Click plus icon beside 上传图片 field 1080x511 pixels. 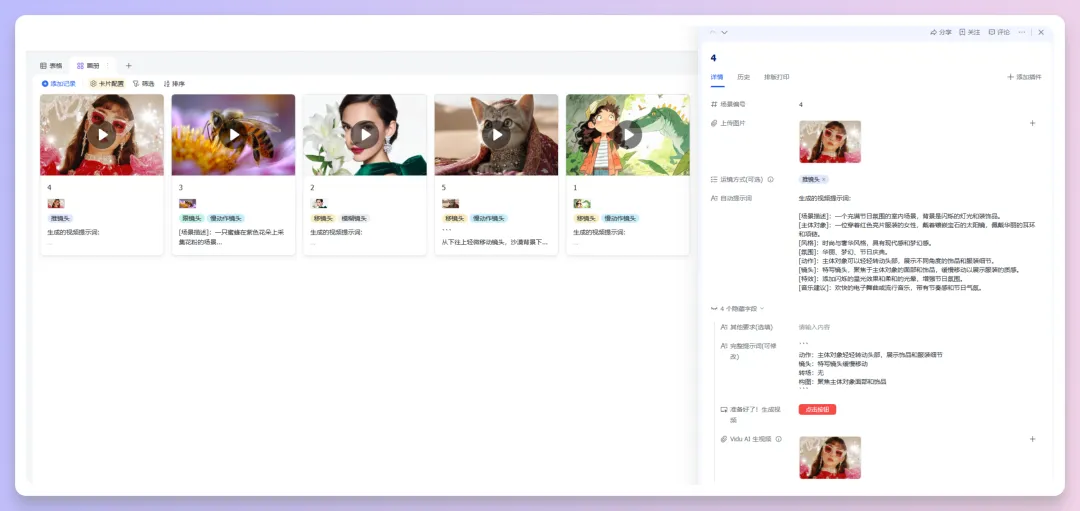coord(1032,123)
